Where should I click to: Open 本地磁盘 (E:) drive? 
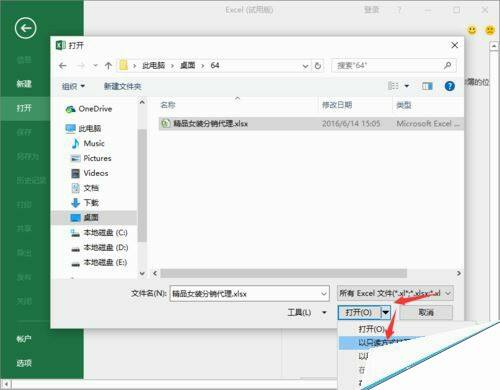pyautogui.click(x=99, y=263)
